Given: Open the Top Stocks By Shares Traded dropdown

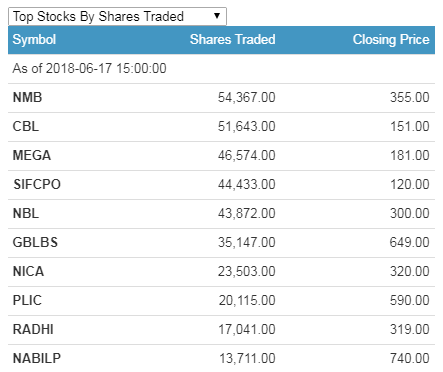Looking at the screenshot, I should [x=117, y=16].
